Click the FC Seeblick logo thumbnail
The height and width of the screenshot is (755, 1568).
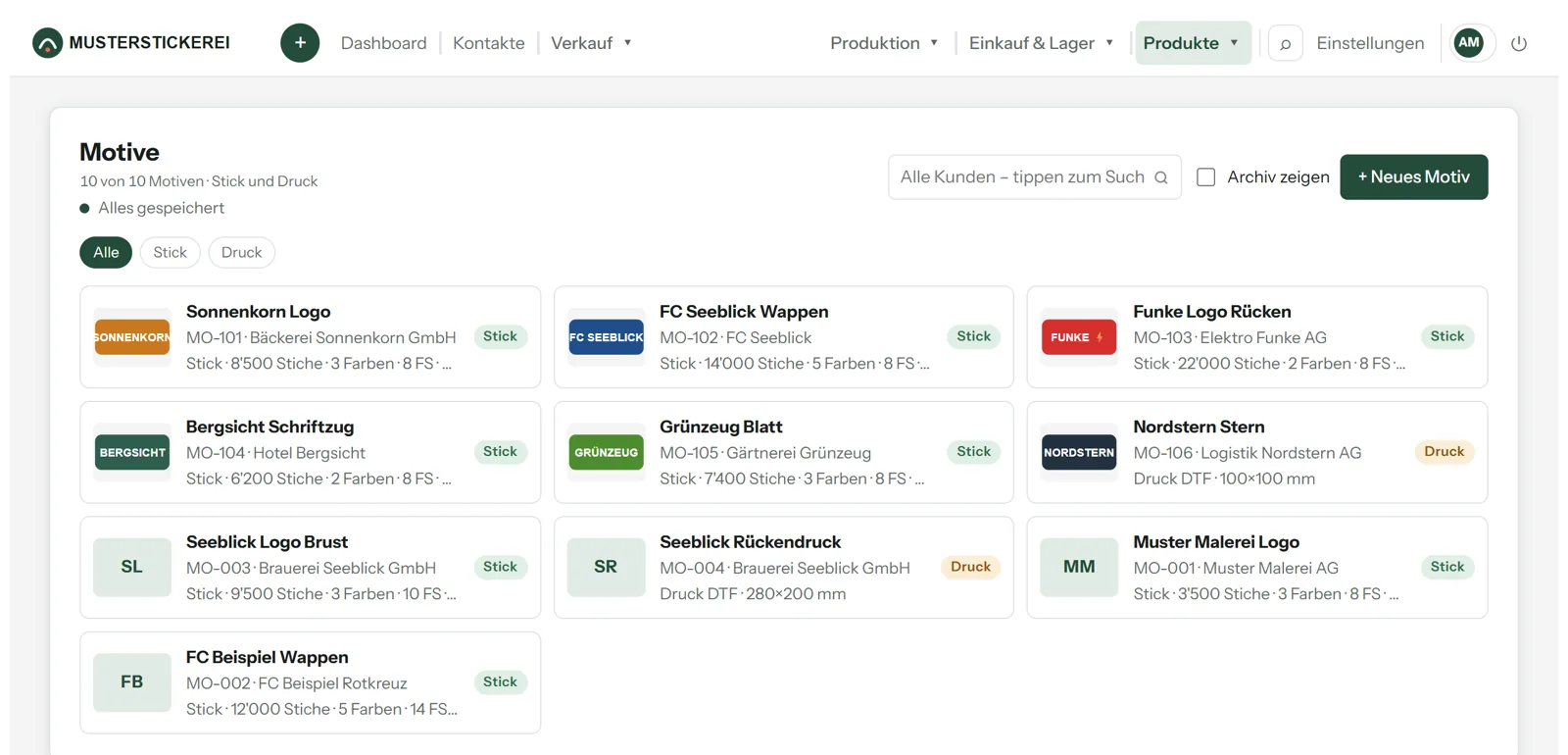(606, 337)
